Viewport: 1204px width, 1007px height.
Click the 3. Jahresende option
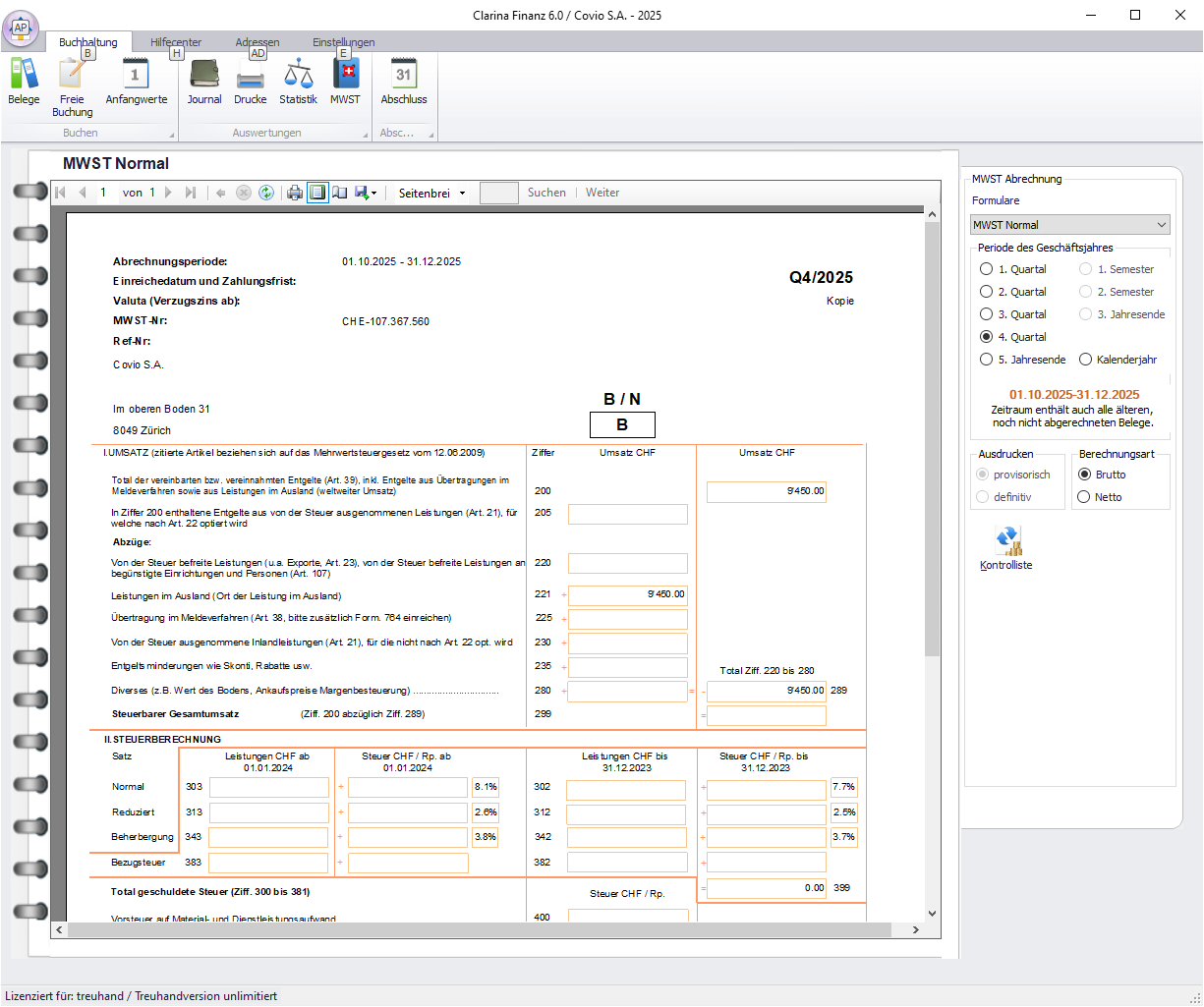(x=1122, y=314)
